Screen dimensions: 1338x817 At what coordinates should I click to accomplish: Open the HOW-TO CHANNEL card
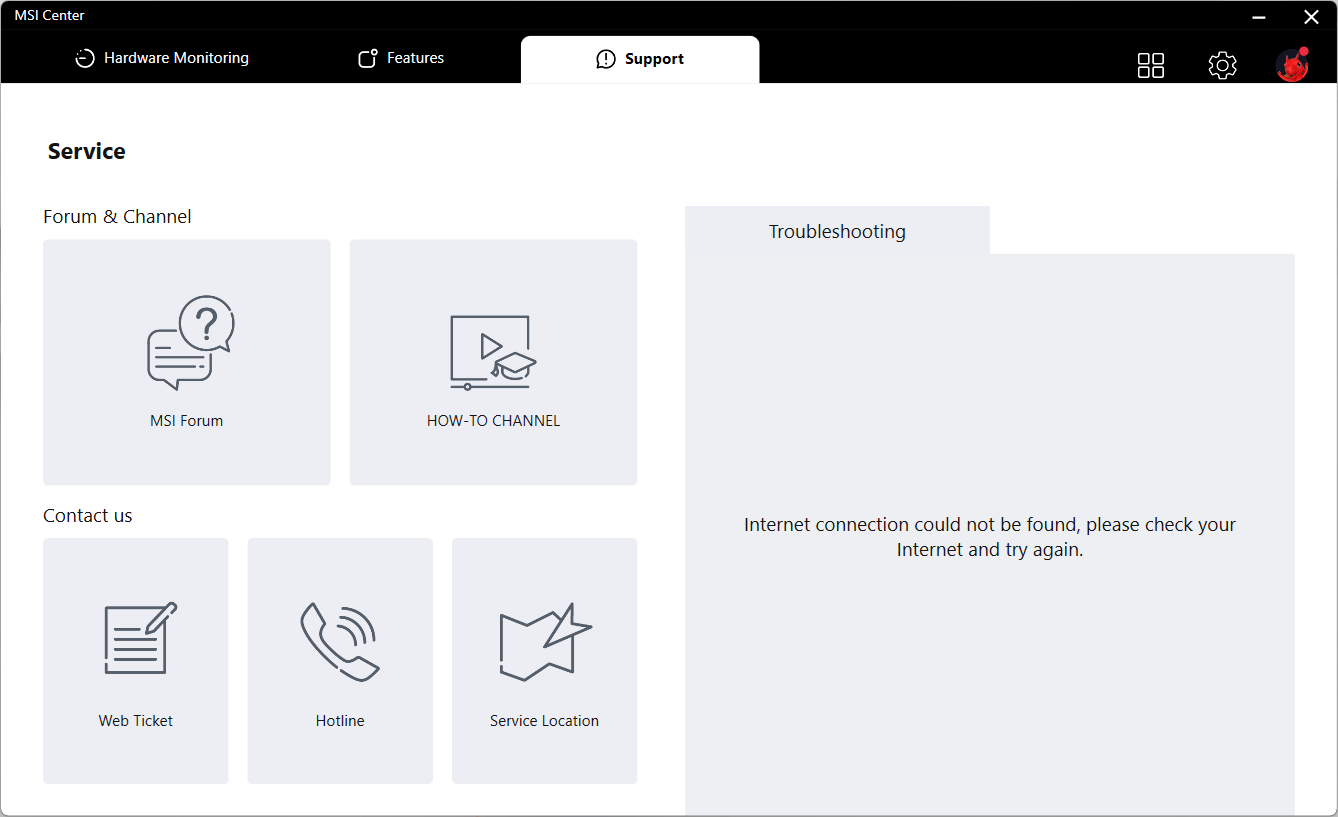click(493, 362)
